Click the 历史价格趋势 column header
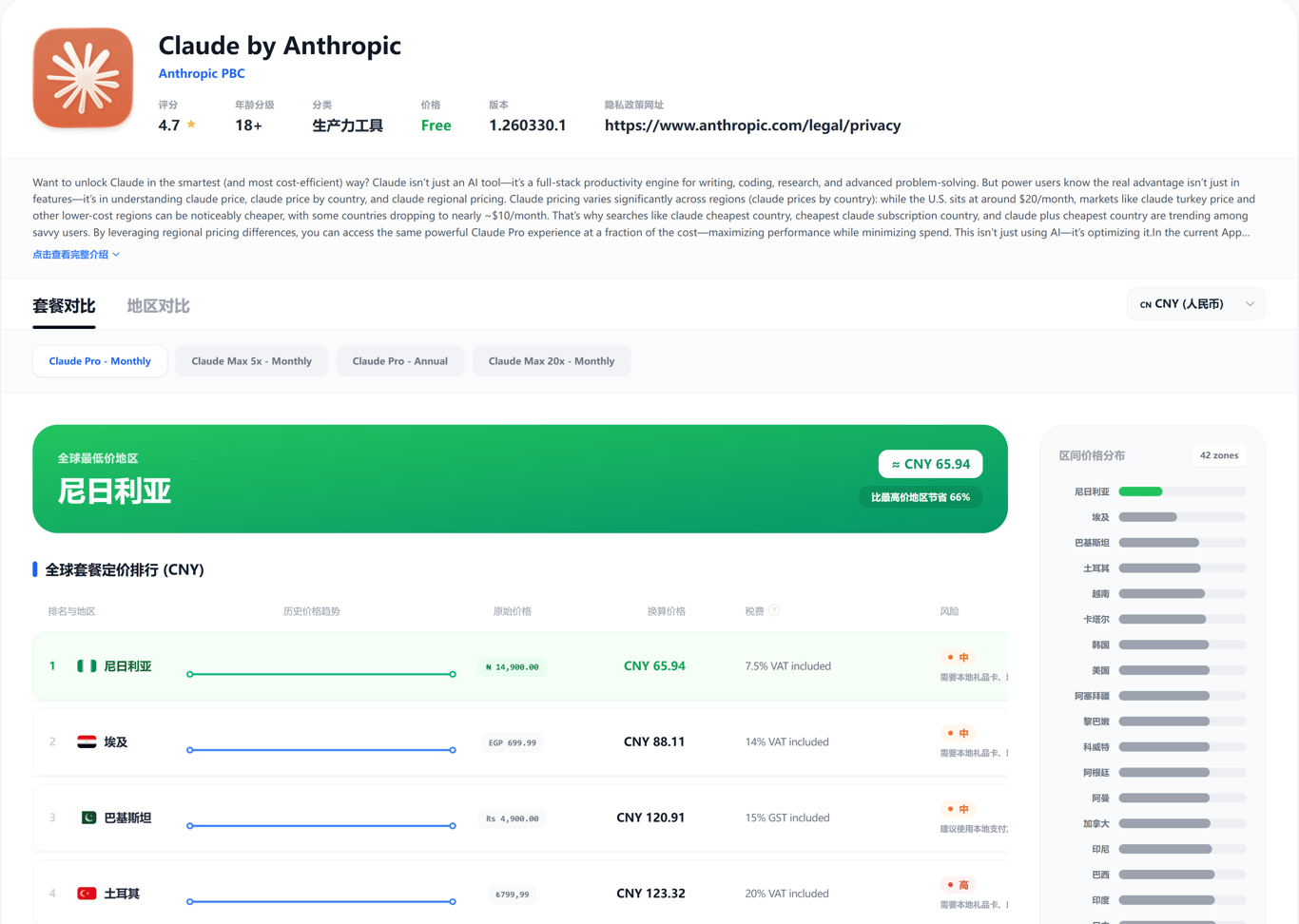Screen dimensions: 1299x924 pos(312,611)
